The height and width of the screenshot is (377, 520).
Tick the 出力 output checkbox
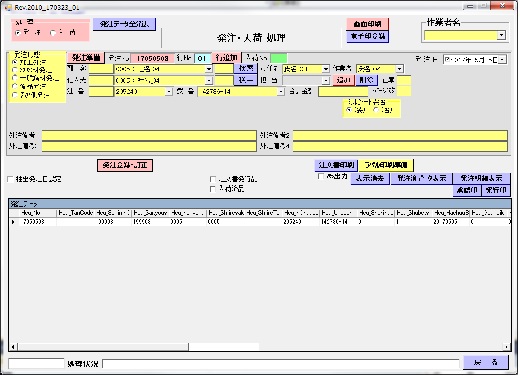pyautogui.click(x=321, y=176)
